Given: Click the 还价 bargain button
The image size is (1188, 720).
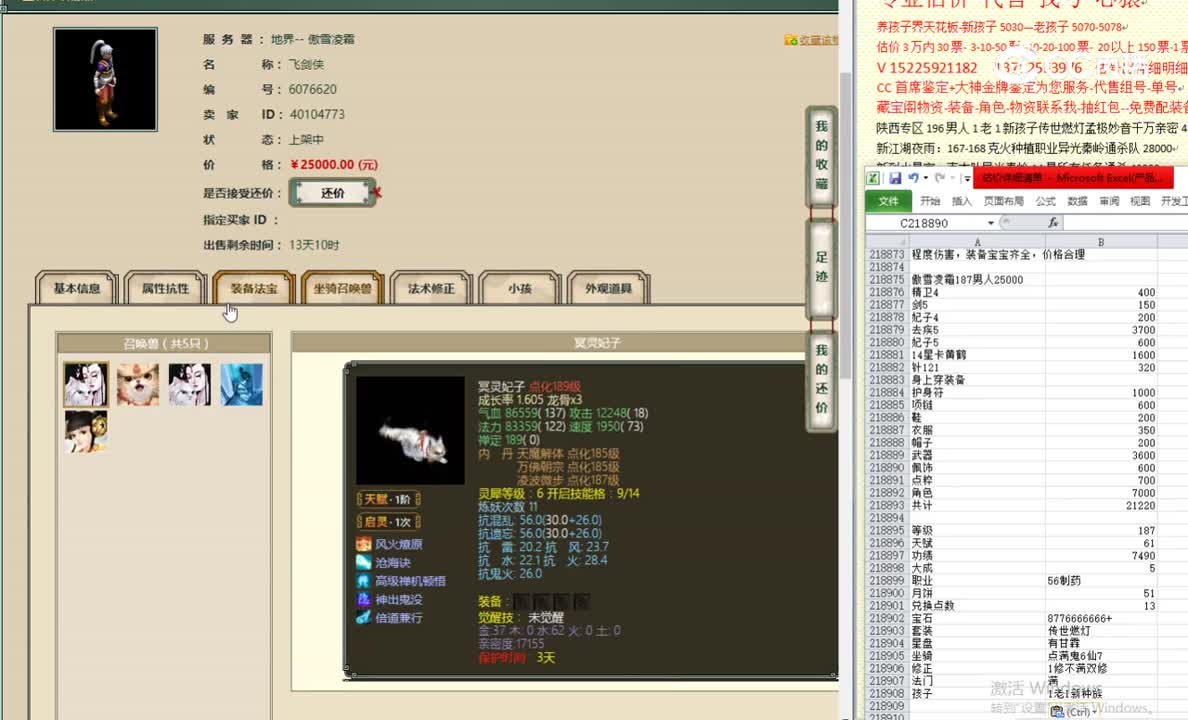Looking at the screenshot, I should pyautogui.click(x=333, y=193).
